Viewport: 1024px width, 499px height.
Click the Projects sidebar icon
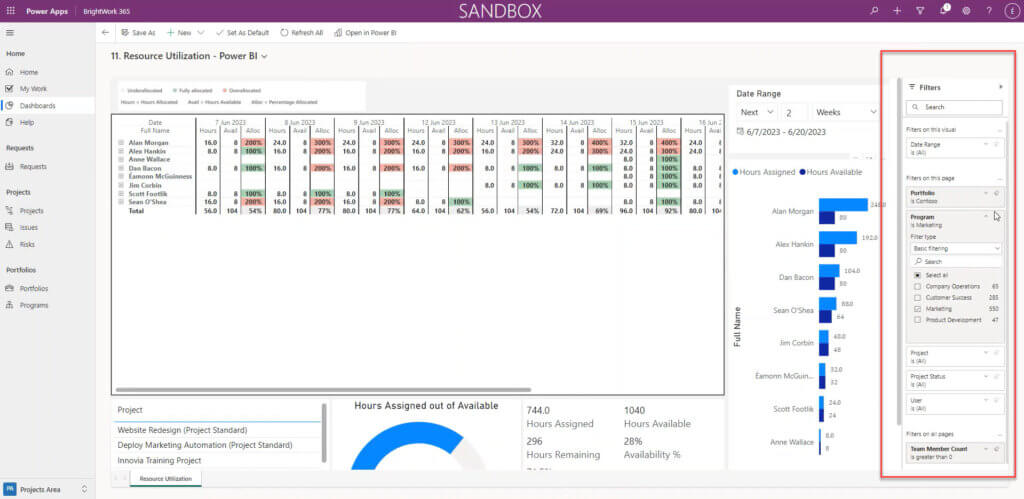click(x=9, y=211)
